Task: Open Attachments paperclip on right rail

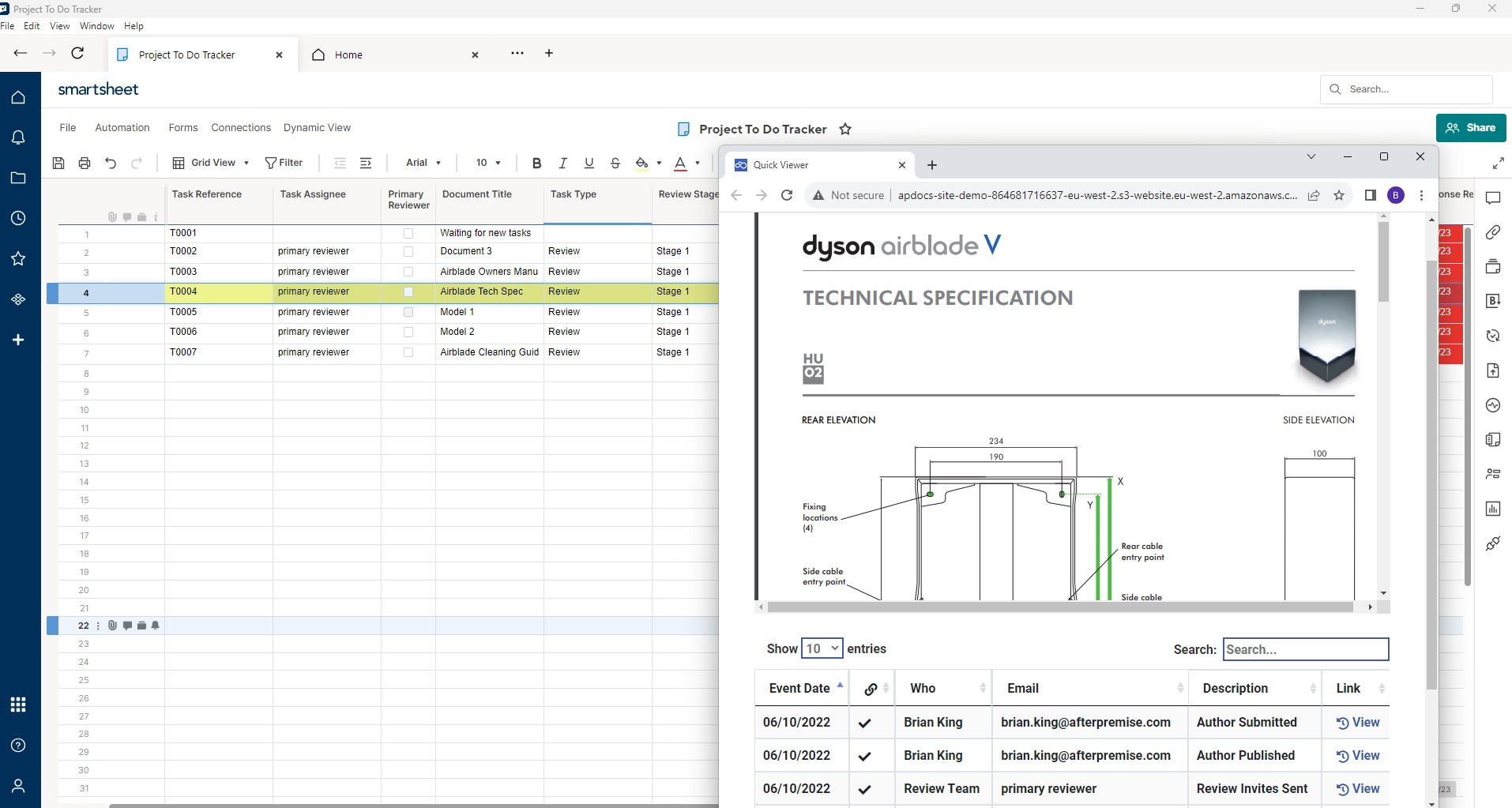Action: click(x=1493, y=232)
